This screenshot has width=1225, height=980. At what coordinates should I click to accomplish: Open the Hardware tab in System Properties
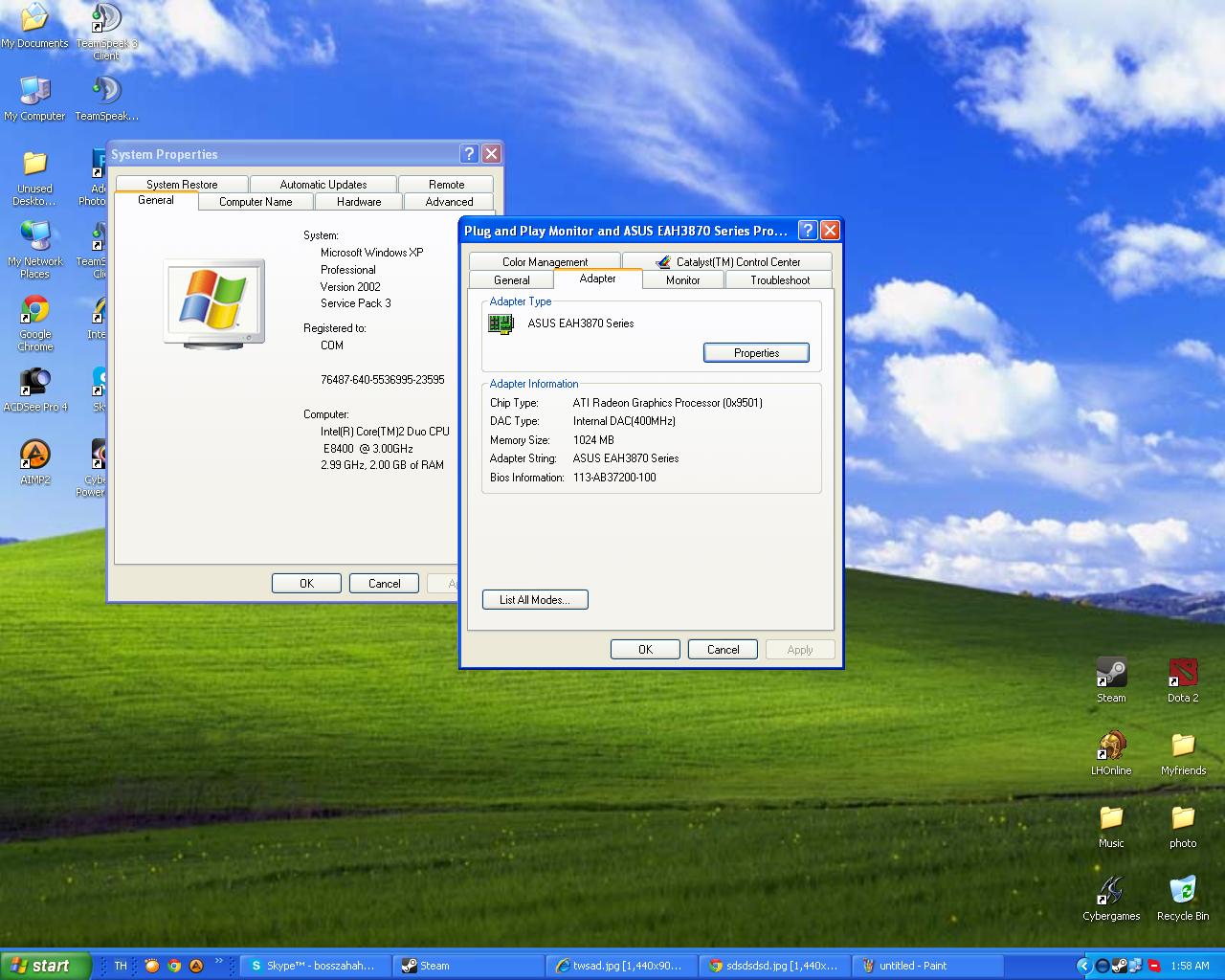click(x=359, y=201)
